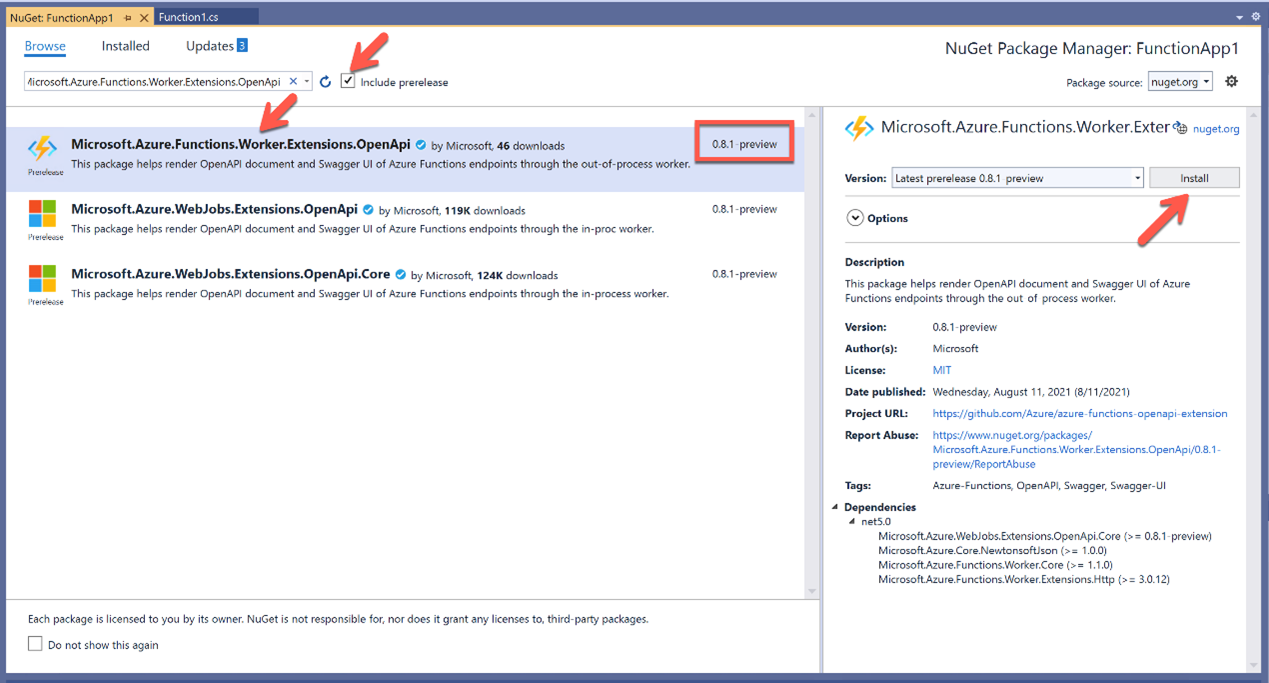The image size is (1269, 683).
Task: Click the 0.8.1-preview version of Worker.Extensions.OpenApi
Action: (744, 144)
